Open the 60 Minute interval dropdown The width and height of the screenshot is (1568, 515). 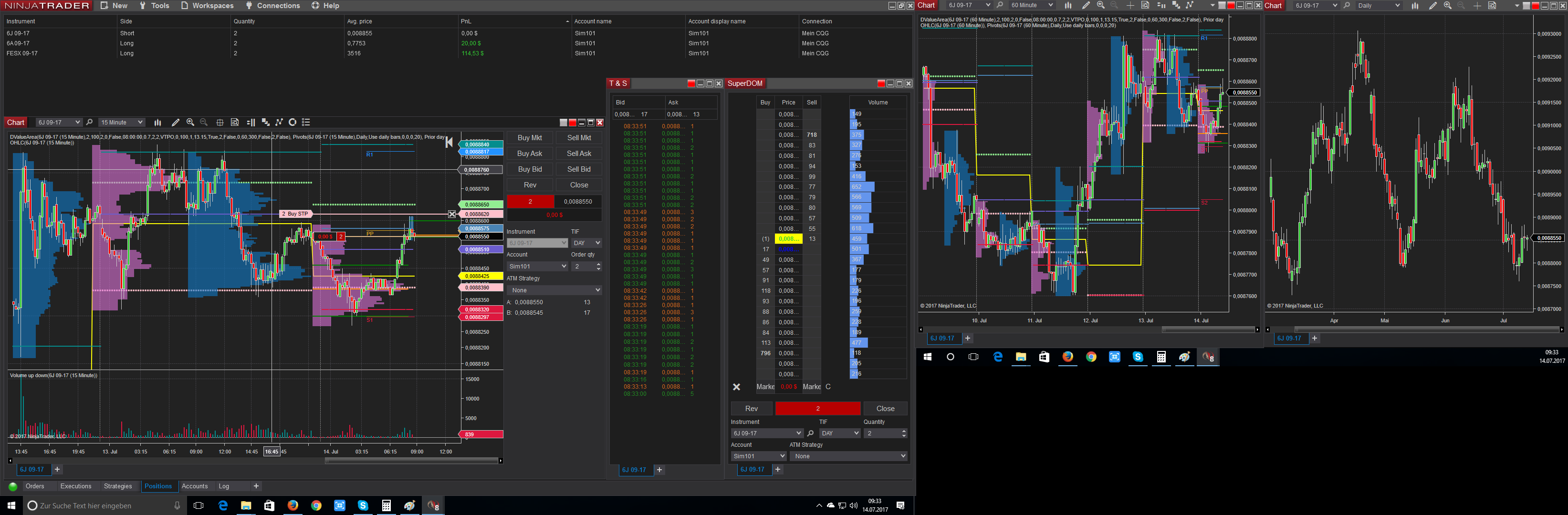tap(1032, 5)
